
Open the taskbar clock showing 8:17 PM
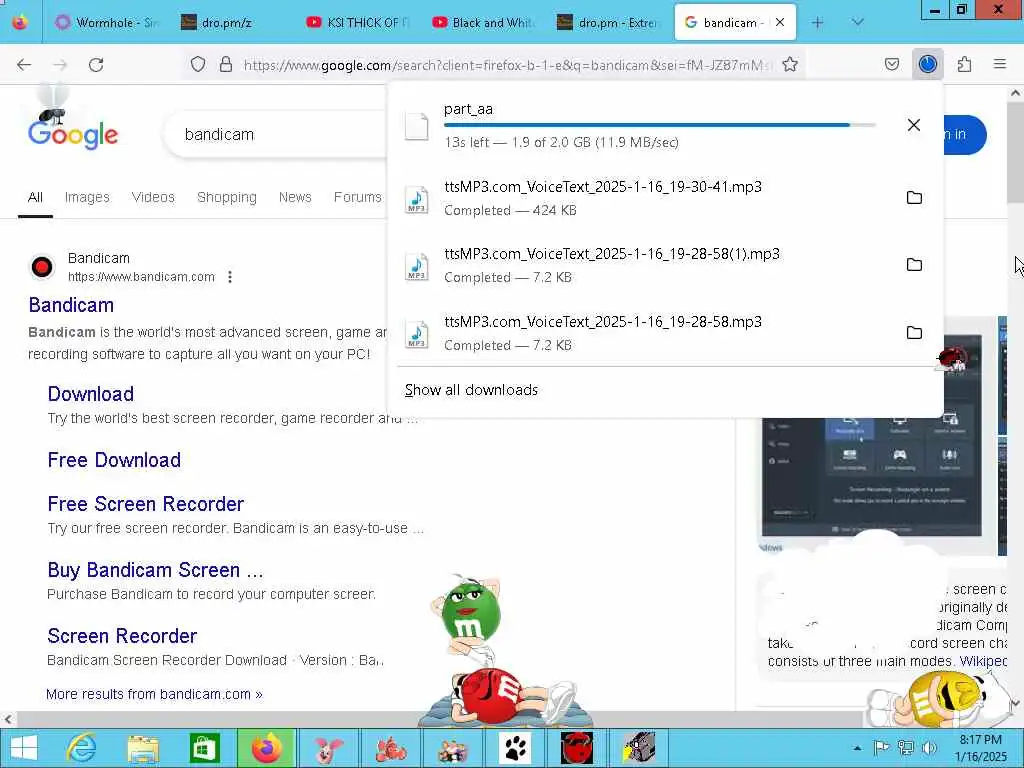(x=980, y=748)
